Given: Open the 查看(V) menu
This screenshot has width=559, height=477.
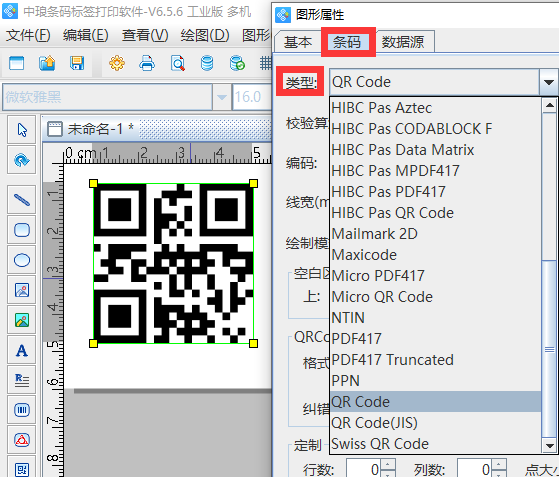Looking at the screenshot, I should click(145, 35).
